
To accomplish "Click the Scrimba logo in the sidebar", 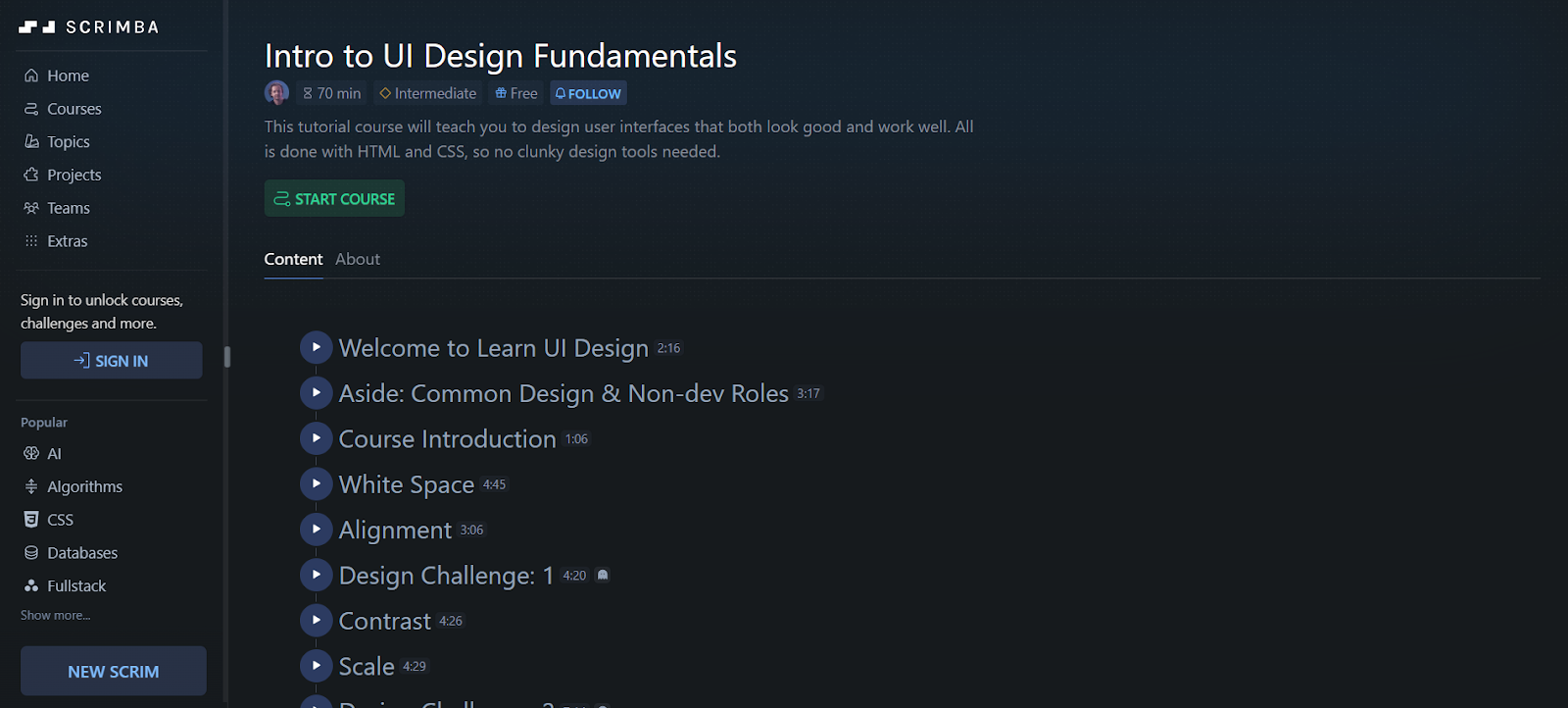I will [x=88, y=27].
